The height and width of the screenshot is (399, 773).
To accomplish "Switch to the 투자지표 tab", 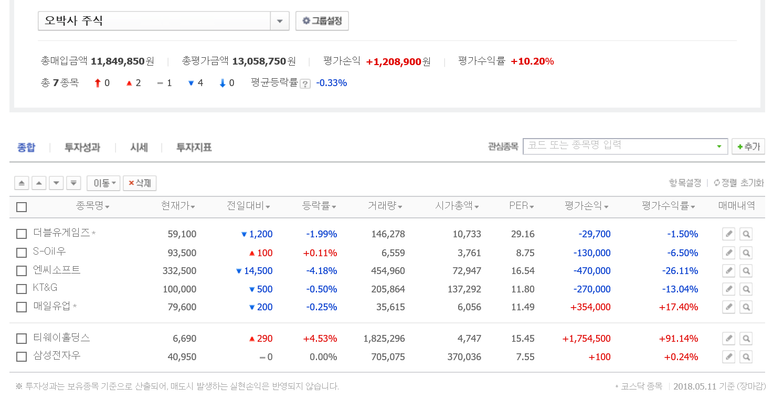I will pos(194,147).
